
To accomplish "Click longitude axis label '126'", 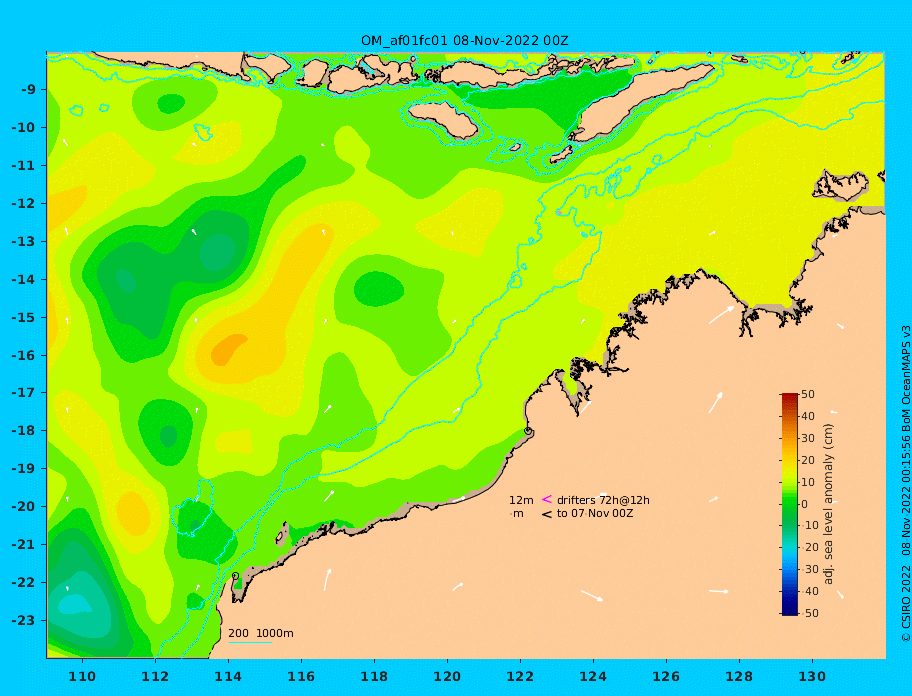I will coord(666,677).
